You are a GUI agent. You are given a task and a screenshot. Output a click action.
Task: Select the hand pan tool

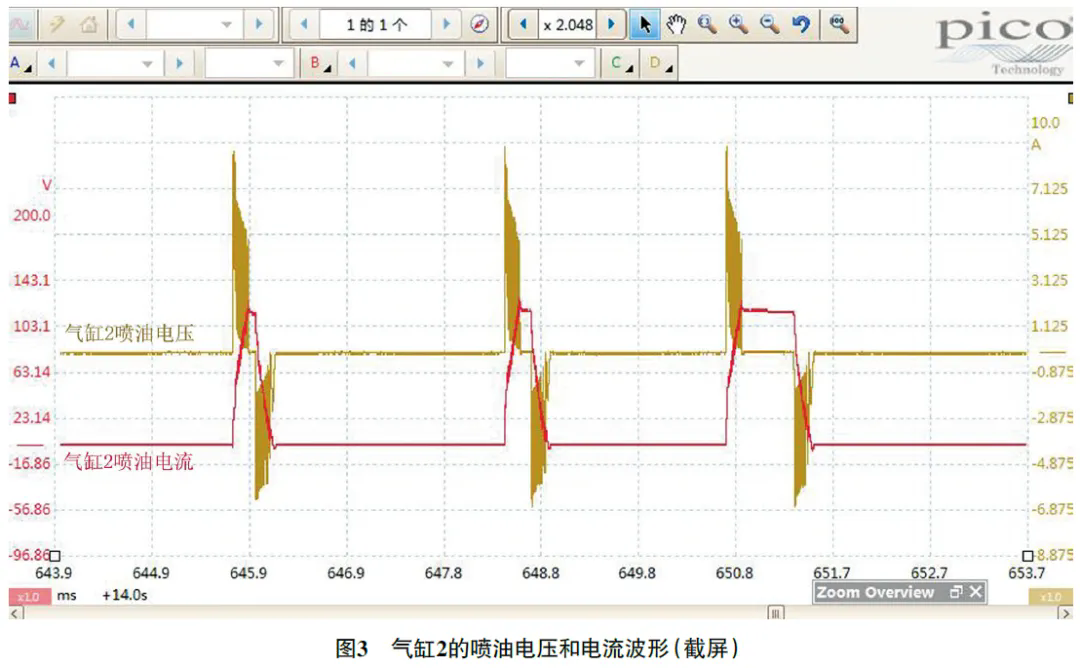pos(676,25)
